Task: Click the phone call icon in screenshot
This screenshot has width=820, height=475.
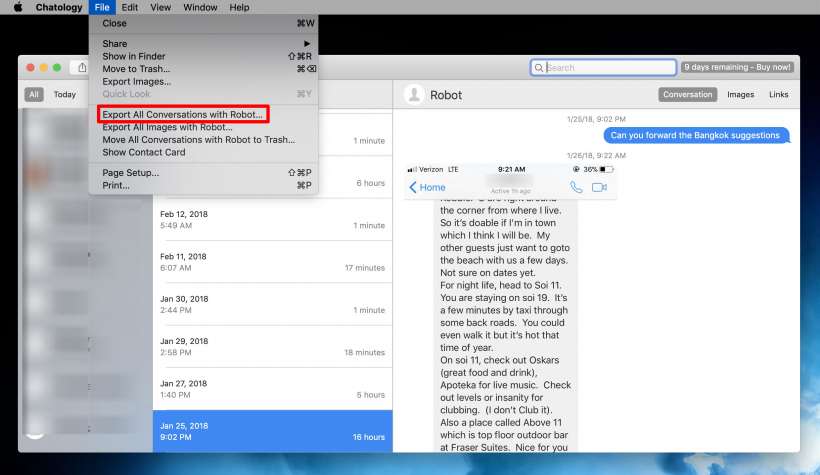Action: 576,187
